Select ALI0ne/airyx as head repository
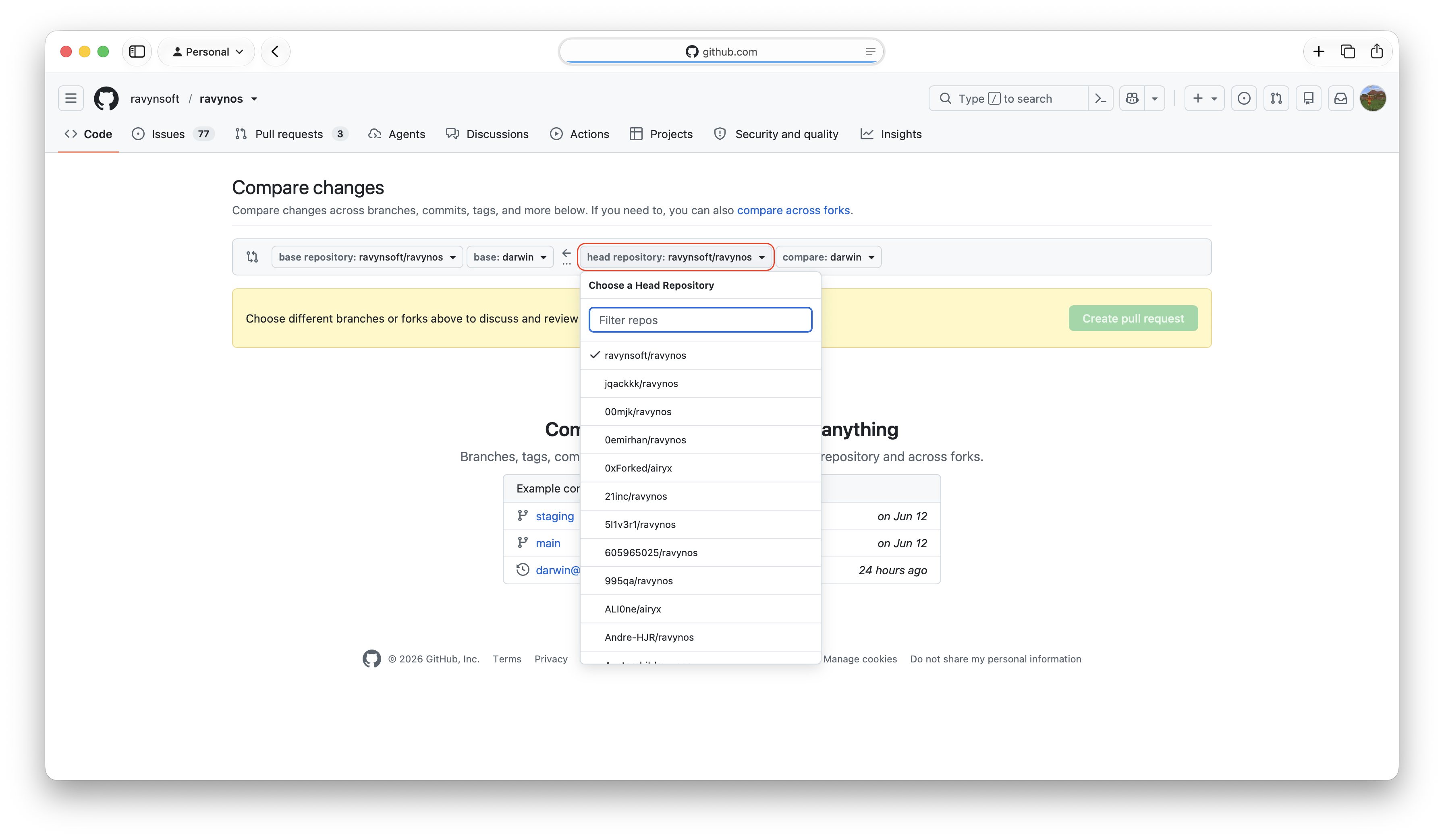Viewport: 1444px width, 840px height. [700, 609]
